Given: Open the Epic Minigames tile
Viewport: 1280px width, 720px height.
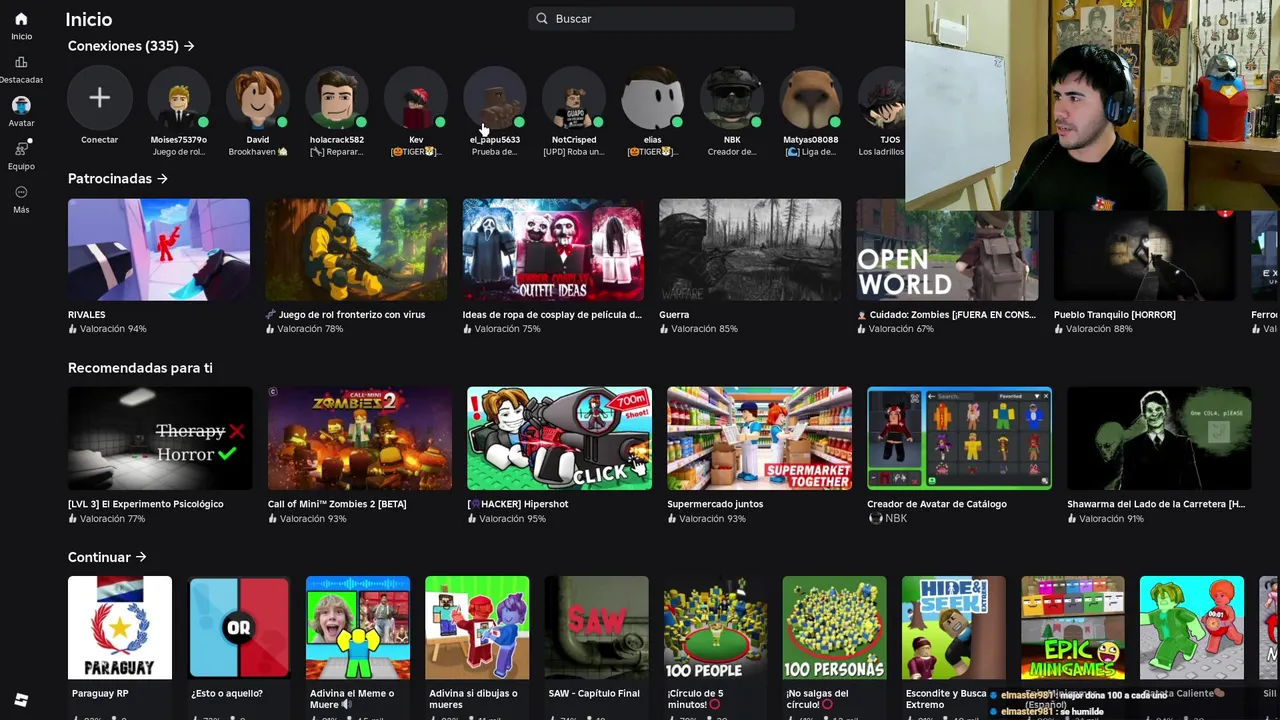Looking at the screenshot, I should tap(1073, 628).
